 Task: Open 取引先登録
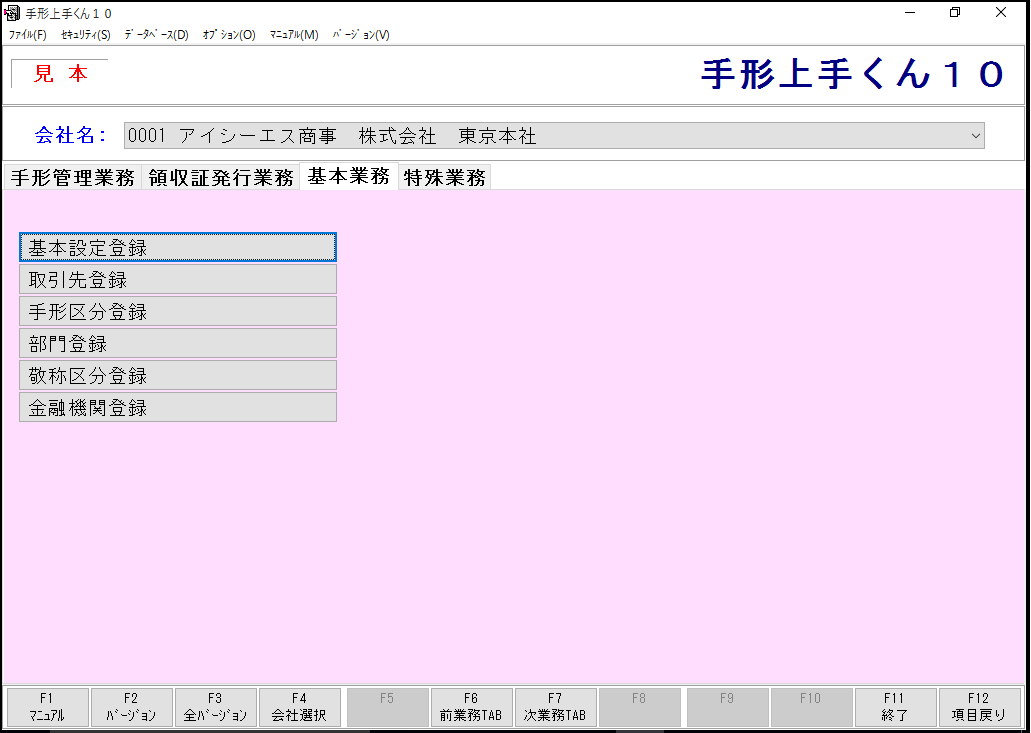click(x=178, y=279)
